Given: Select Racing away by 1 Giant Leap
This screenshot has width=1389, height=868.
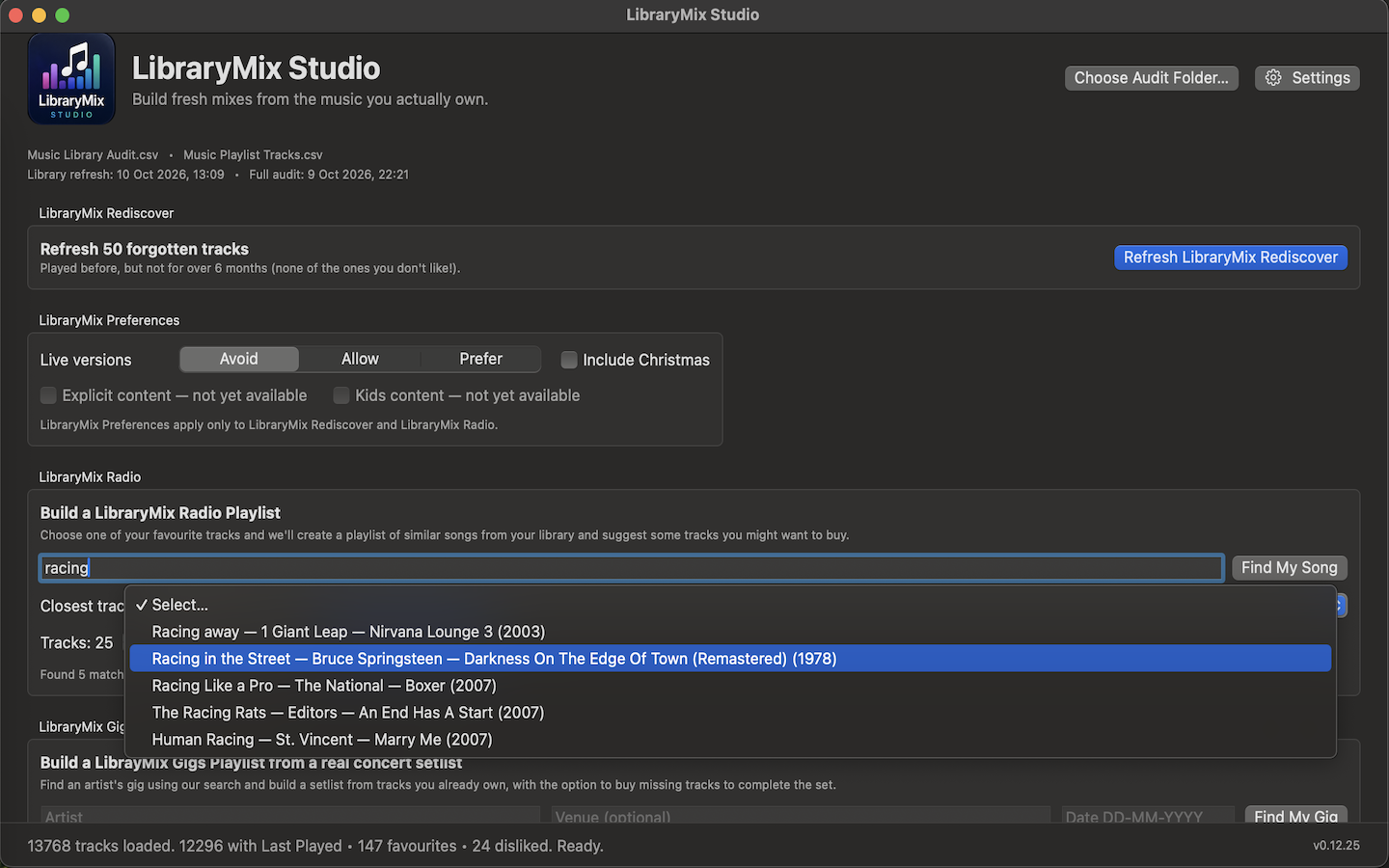Looking at the screenshot, I should point(730,632).
